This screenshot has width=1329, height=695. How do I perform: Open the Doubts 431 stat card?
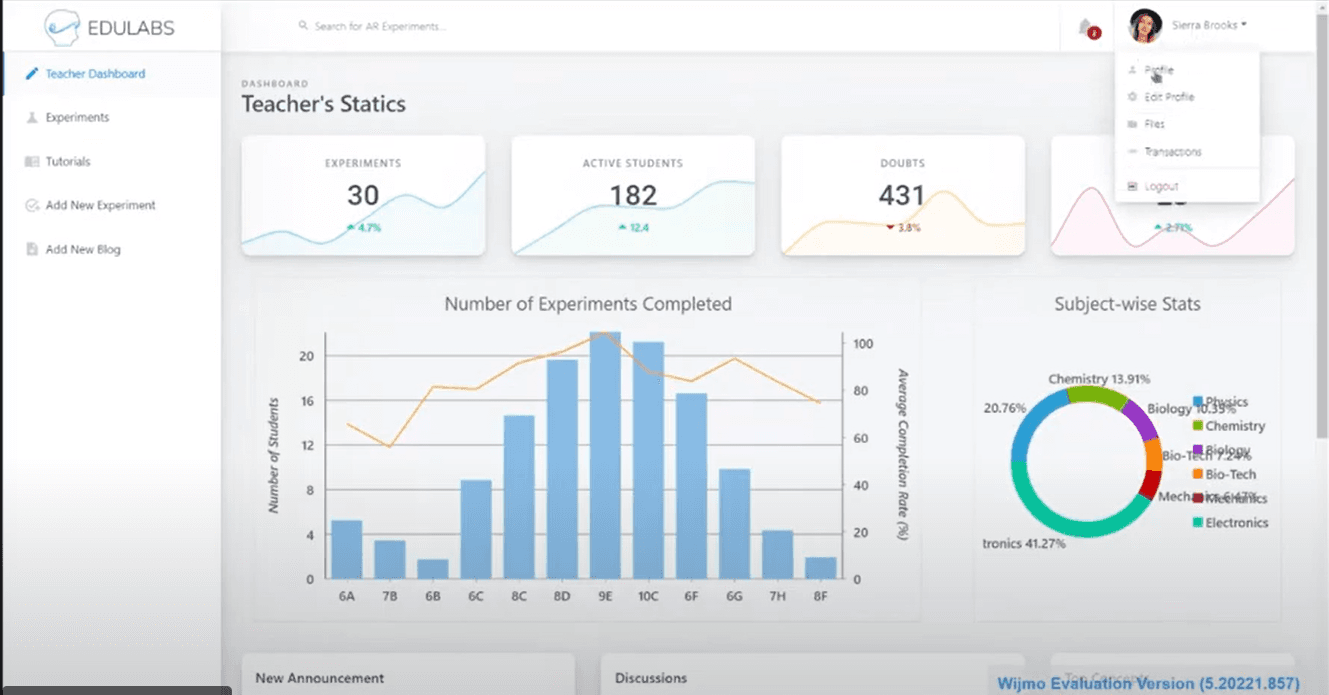click(902, 195)
